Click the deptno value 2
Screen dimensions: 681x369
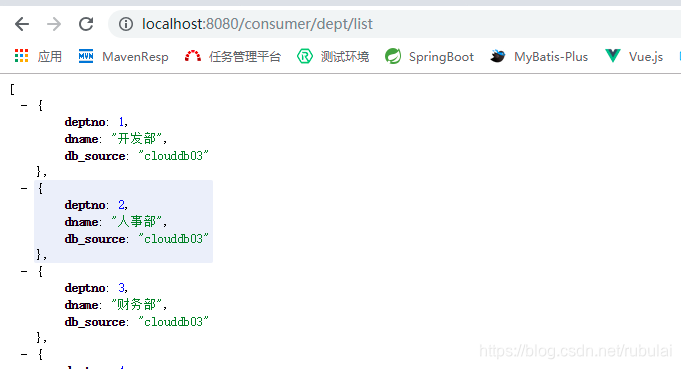[x=122, y=205]
